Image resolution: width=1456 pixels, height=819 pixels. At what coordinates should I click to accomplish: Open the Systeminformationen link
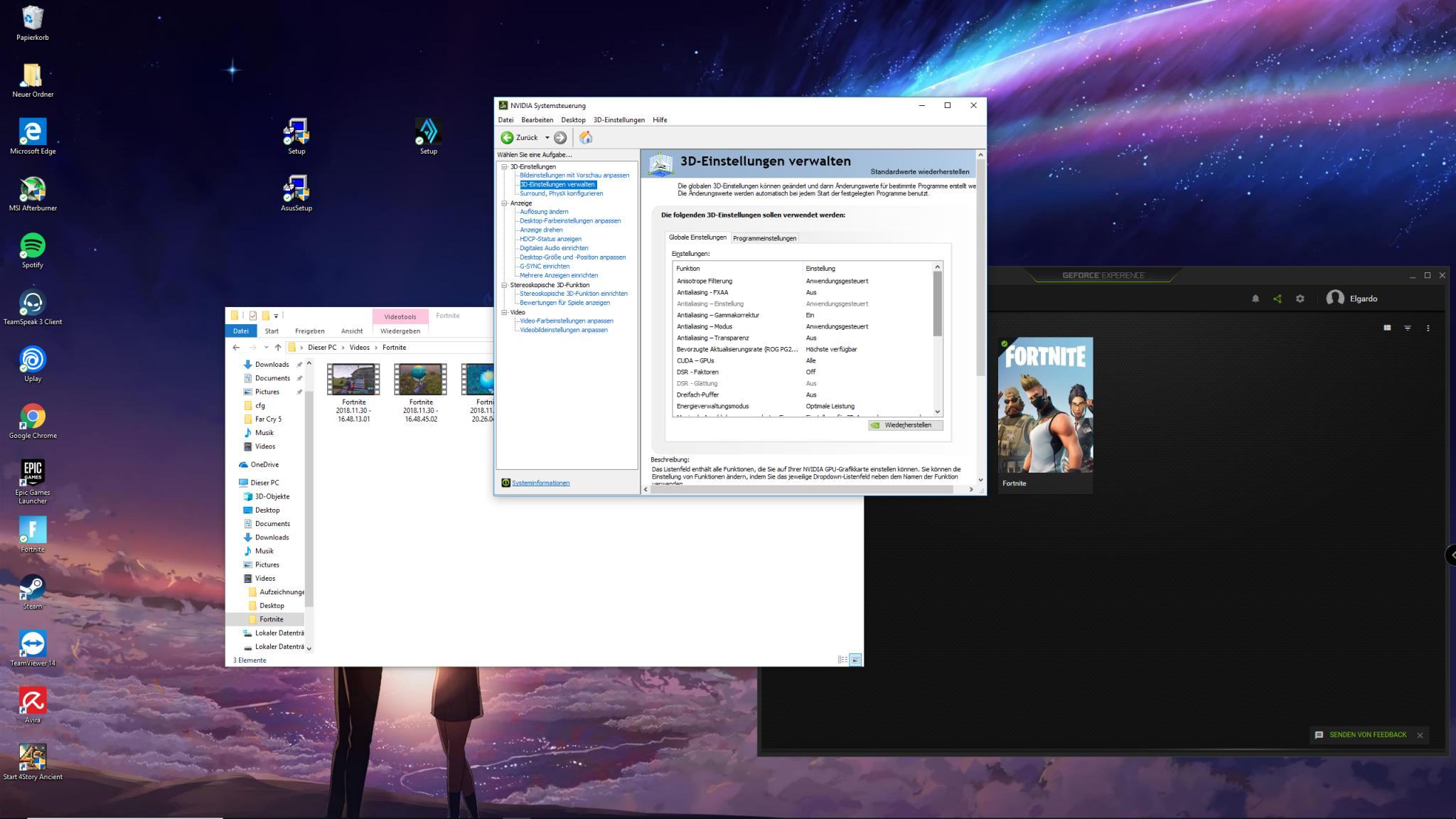[540, 483]
